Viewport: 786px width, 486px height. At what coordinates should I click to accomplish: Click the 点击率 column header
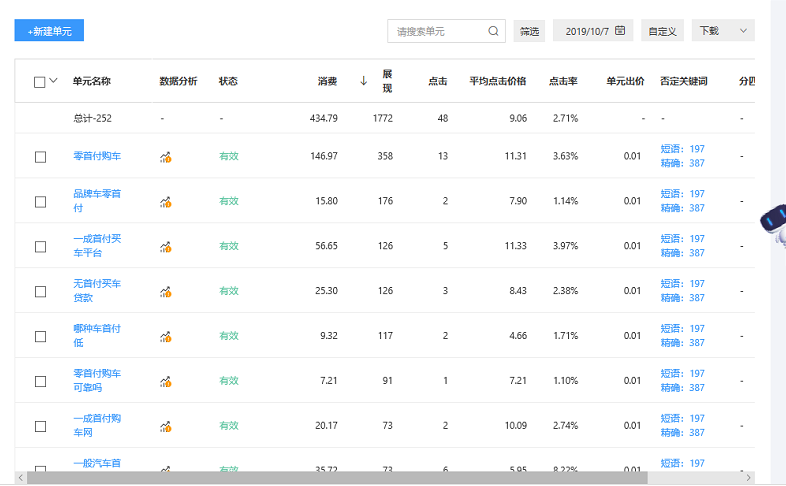563,81
